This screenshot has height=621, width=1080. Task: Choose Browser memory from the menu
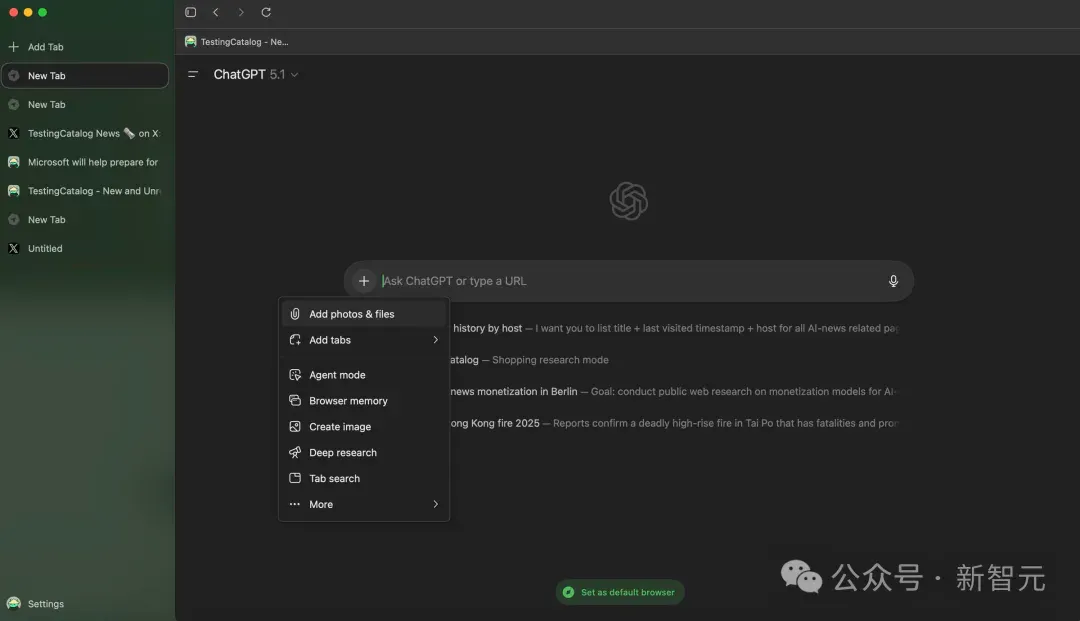(x=364, y=401)
